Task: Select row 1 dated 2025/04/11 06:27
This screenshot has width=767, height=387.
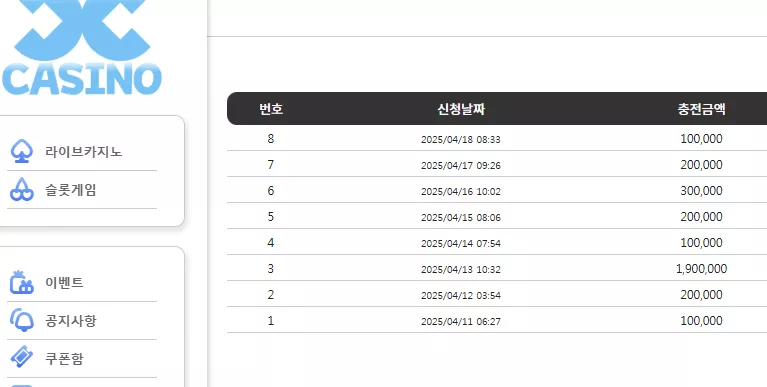Action: tap(497, 320)
